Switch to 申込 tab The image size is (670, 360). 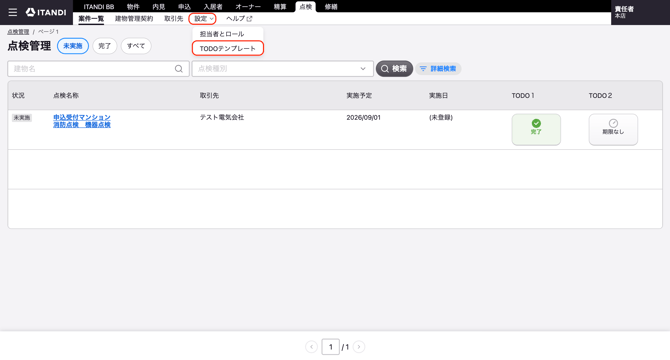184,7
